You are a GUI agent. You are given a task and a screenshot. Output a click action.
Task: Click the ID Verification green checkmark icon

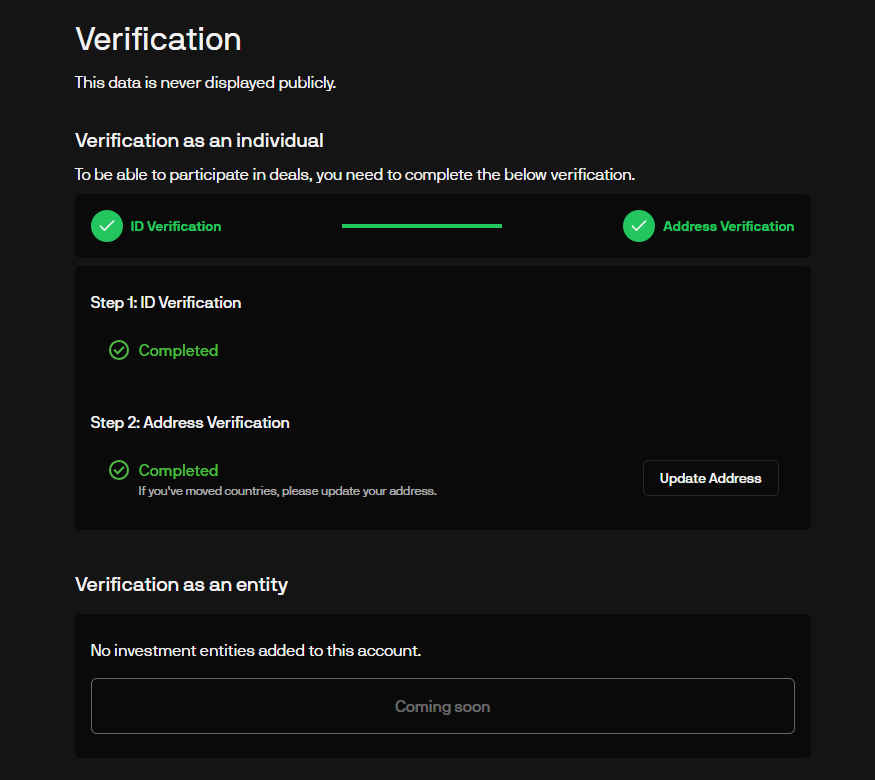[107, 226]
